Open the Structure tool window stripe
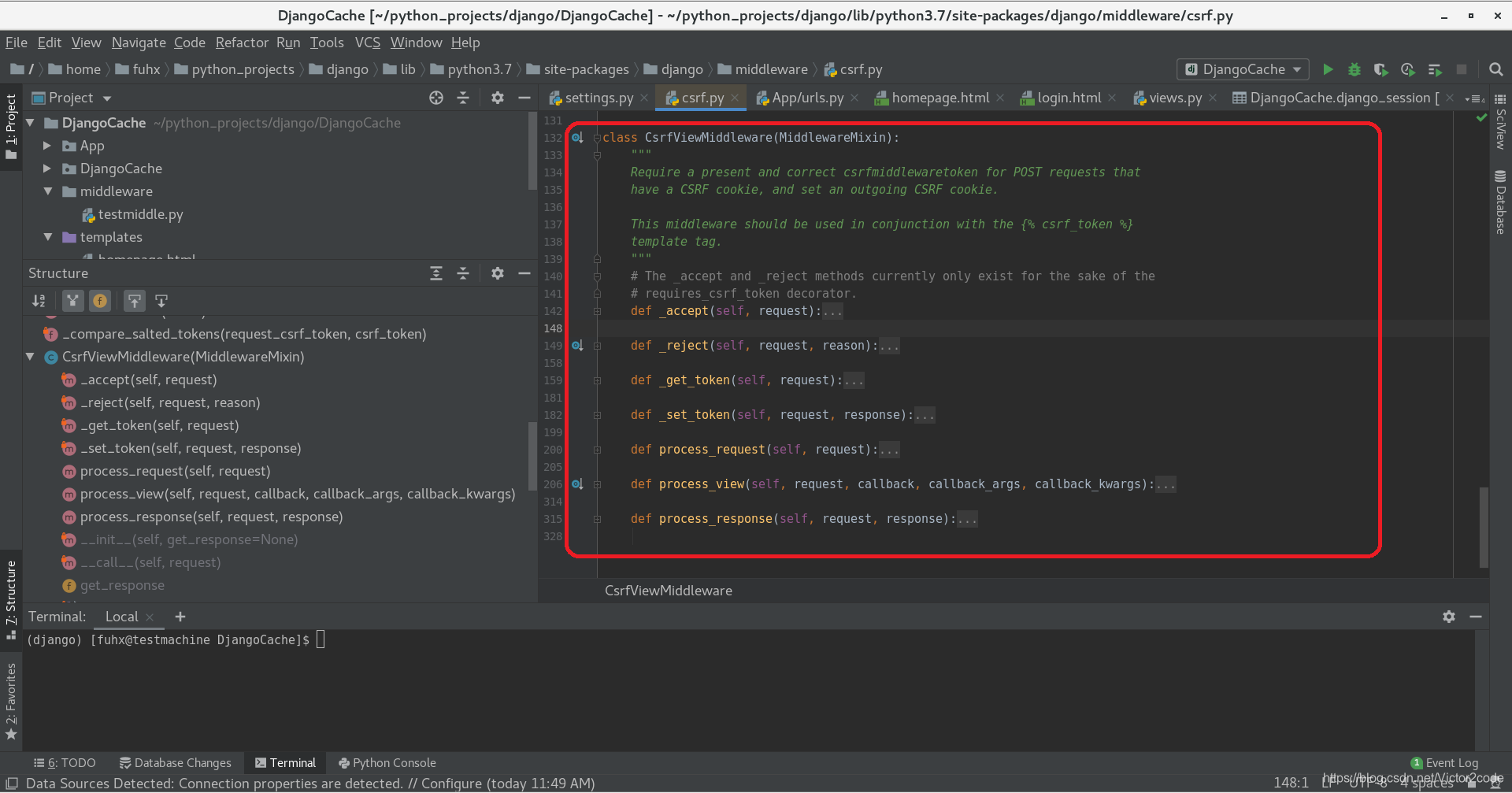This screenshot has height=793, width=1512. [11, 598]
